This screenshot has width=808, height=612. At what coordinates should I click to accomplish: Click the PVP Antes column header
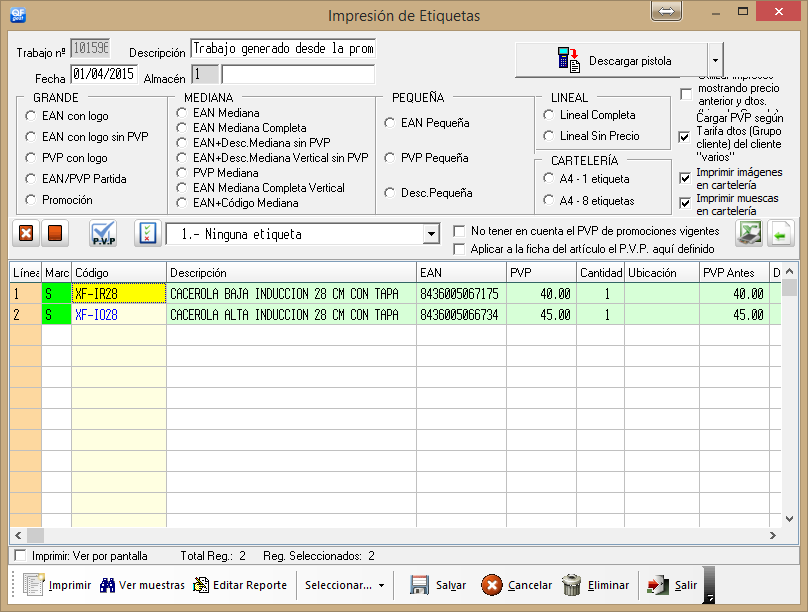tap(734, 273)
